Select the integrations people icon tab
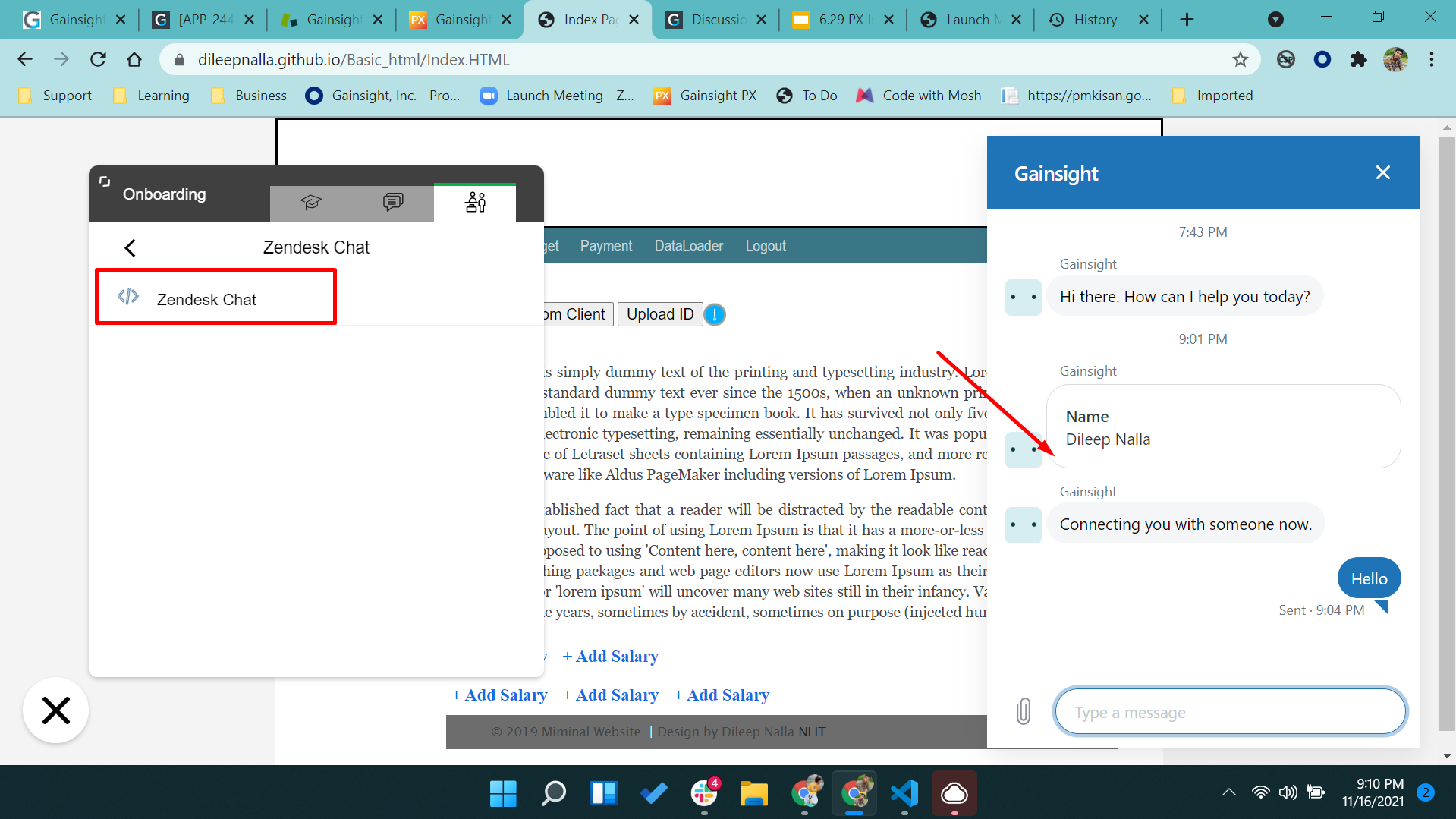The height and width of the screenshot is (819, 1456). [x=475, y=203]
